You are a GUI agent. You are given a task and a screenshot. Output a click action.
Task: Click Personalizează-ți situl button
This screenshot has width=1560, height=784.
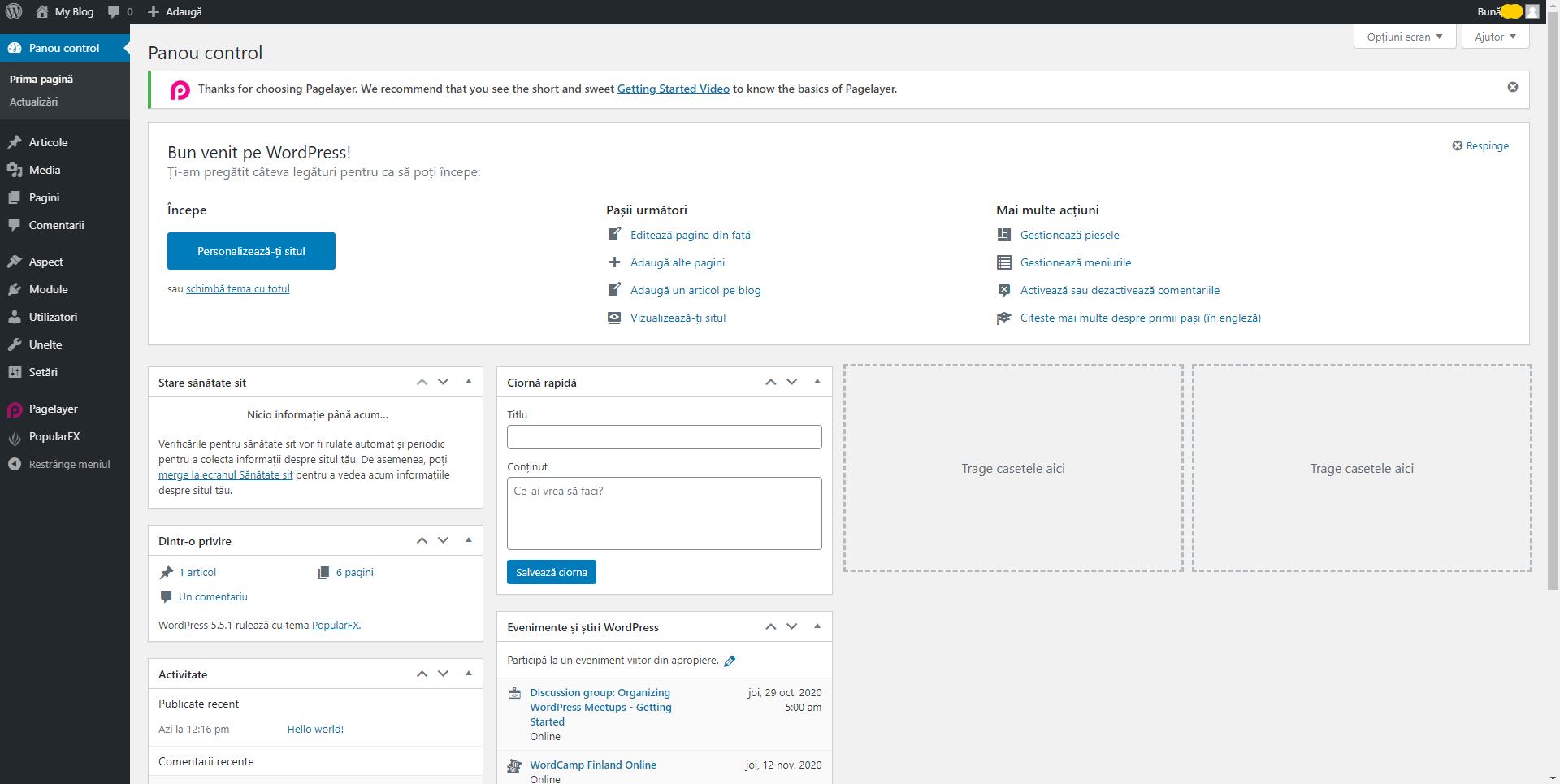251,251
